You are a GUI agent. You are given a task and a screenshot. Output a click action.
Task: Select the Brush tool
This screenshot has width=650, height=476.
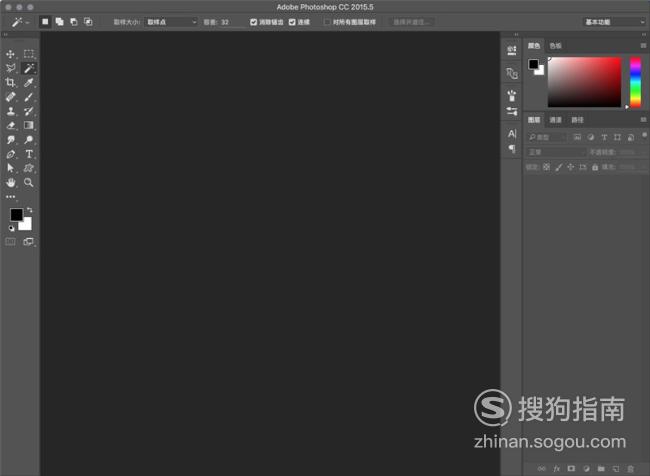coord(29,97)
